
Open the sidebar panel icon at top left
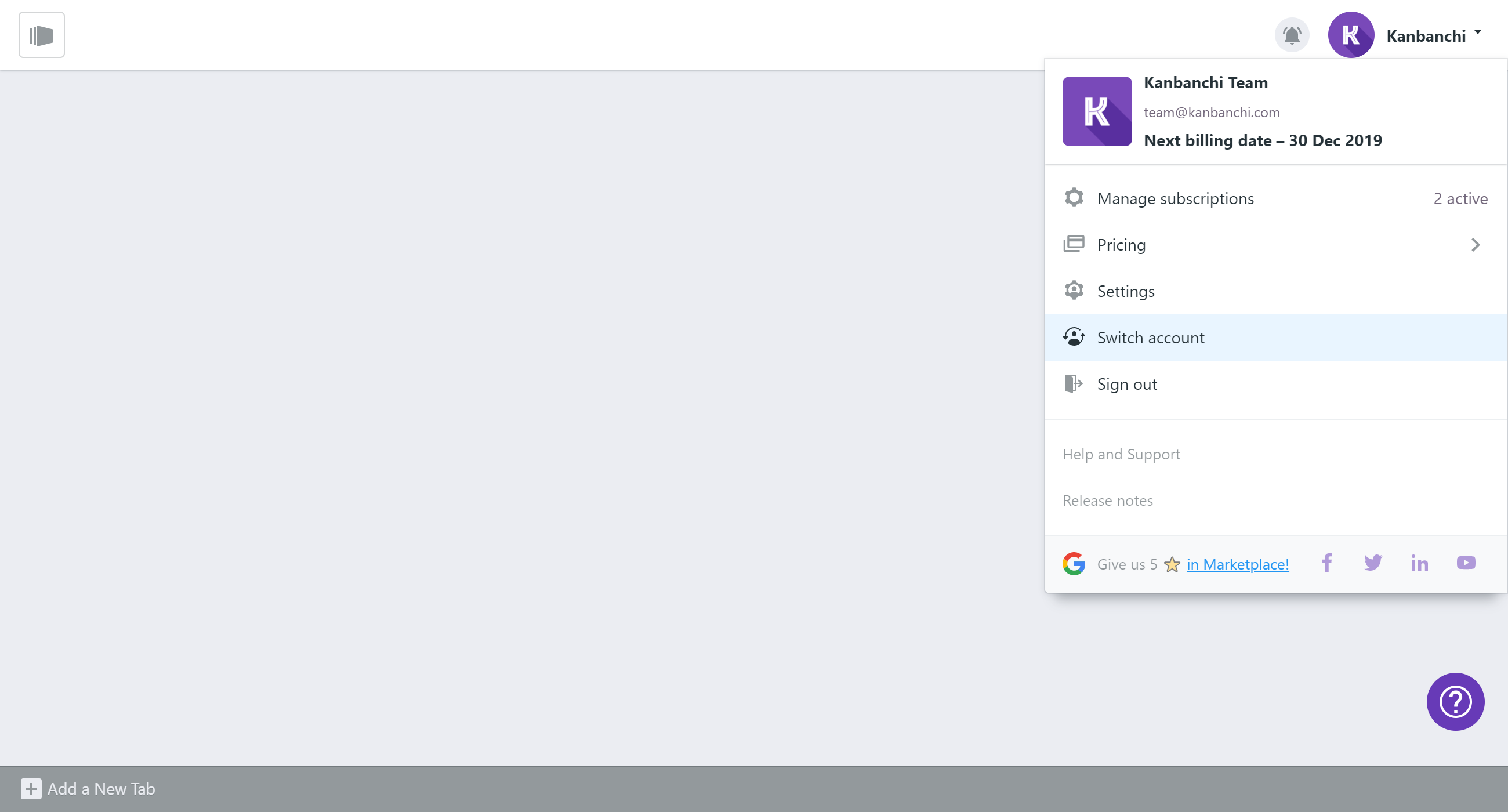[42, 35]
